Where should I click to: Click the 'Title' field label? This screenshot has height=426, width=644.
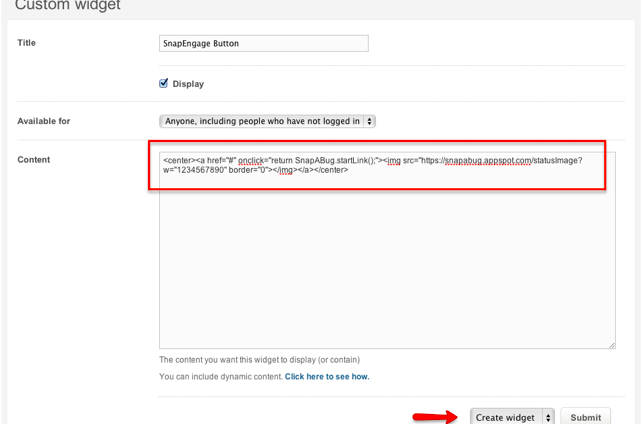coord(27,43)
